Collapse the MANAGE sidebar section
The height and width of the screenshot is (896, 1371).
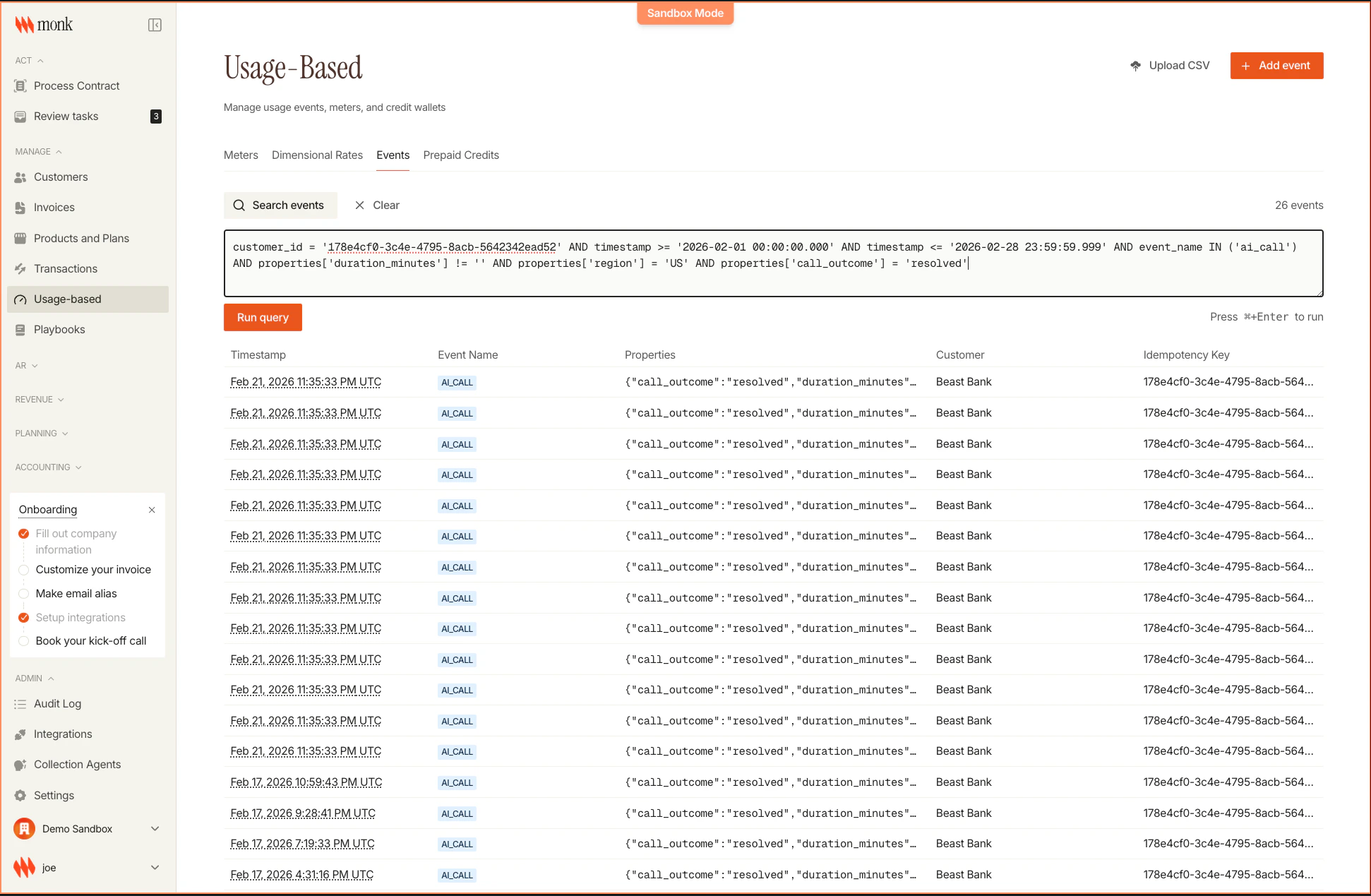pos(39,152)
